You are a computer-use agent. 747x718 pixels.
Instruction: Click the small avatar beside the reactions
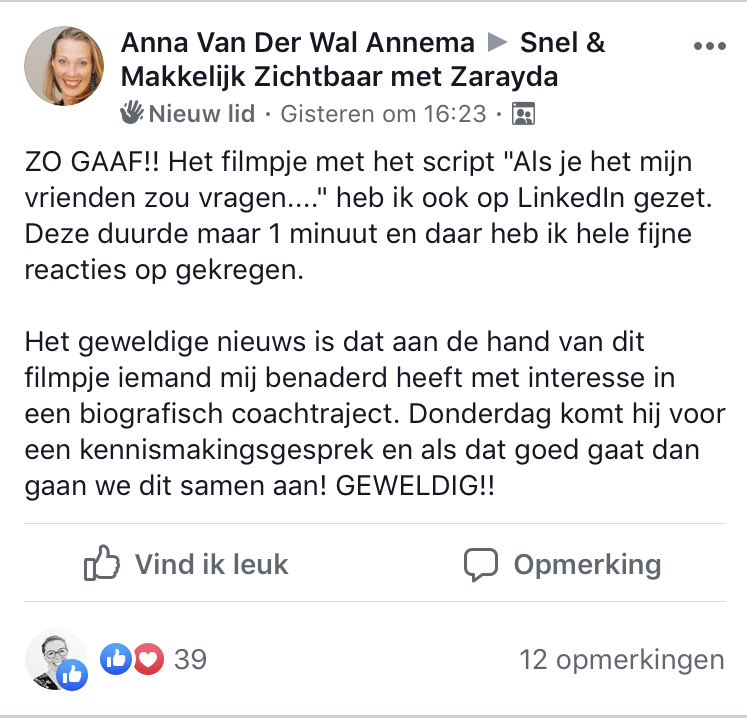[x=52, y=655]
